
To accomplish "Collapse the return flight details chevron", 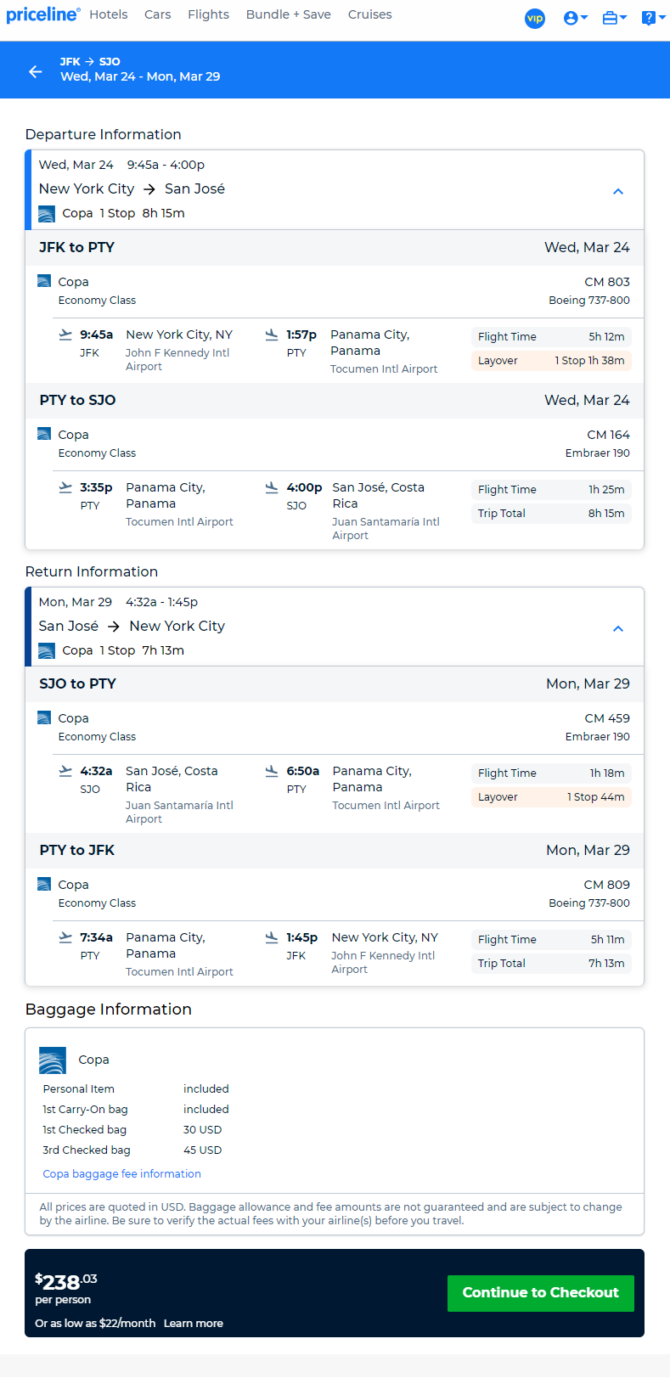I will [x=618, y=628].
